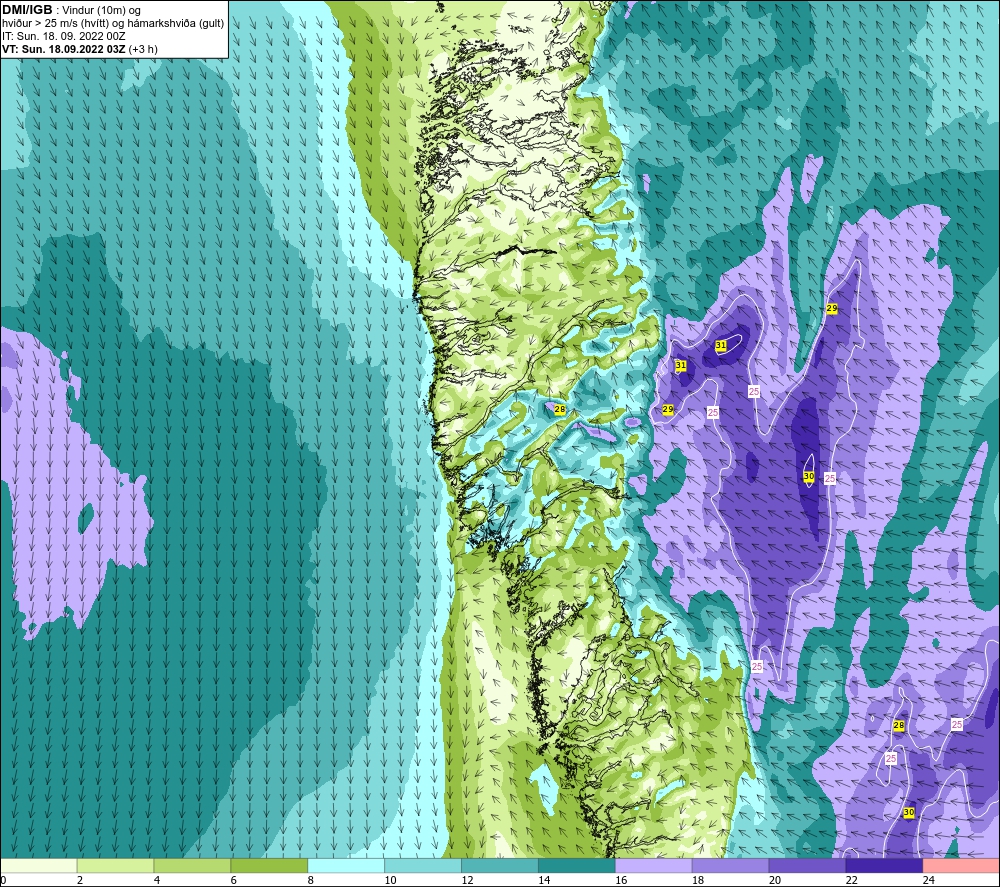Click the yellow 28 label in the southeast sea
The image size is (1000, 887).
(x=899, y=726)
